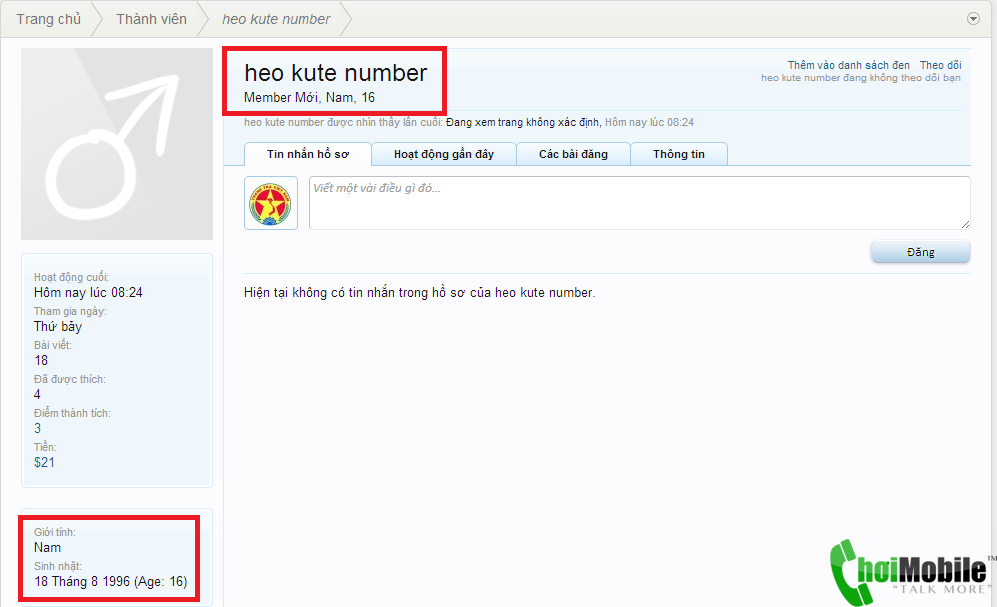The image size is (997, 607).
Task: Follow user with Theo dõi link
Action: (x=940, y=65)
